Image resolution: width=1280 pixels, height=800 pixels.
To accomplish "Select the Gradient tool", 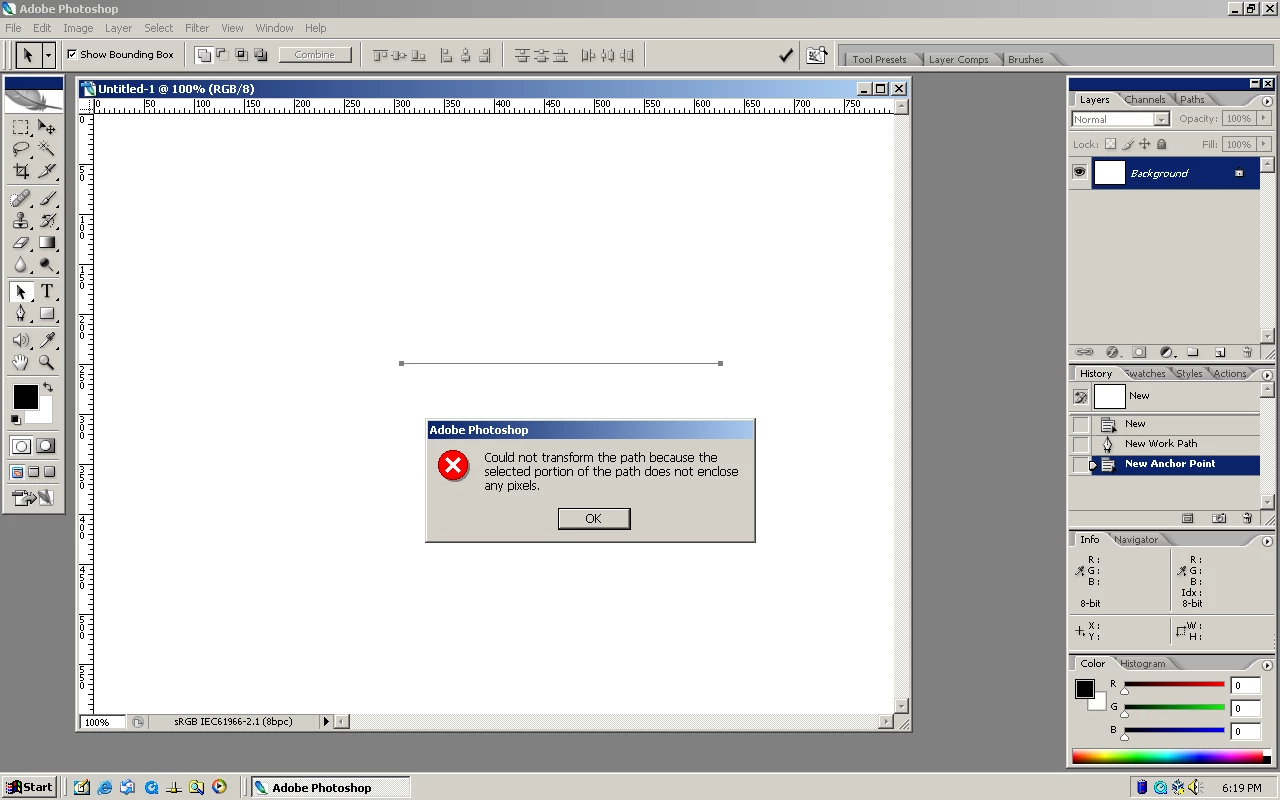I will coord(47,242).
